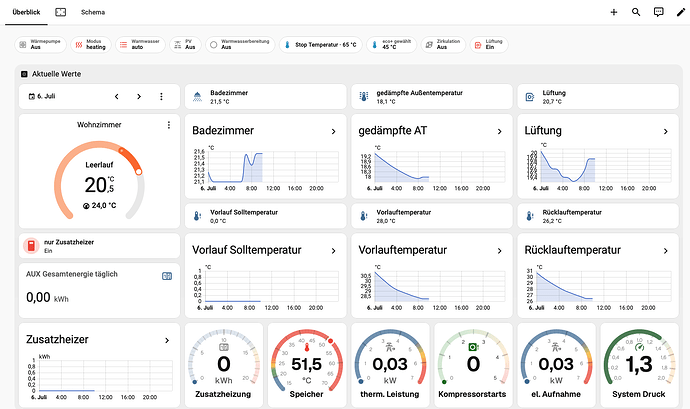This screenshot has height=409, width=690.
Task: Open the Speicher temperature gauge
Action: [307, 365]
